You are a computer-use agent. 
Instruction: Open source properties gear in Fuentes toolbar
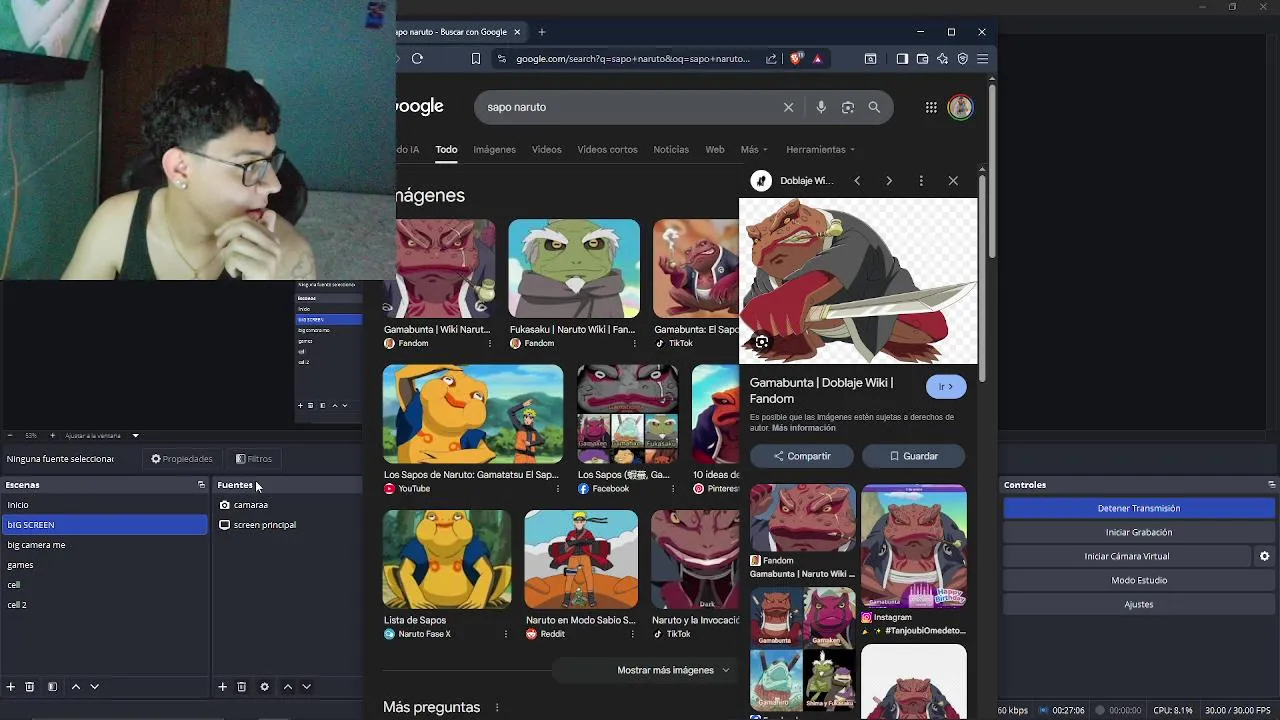[264, 687]
